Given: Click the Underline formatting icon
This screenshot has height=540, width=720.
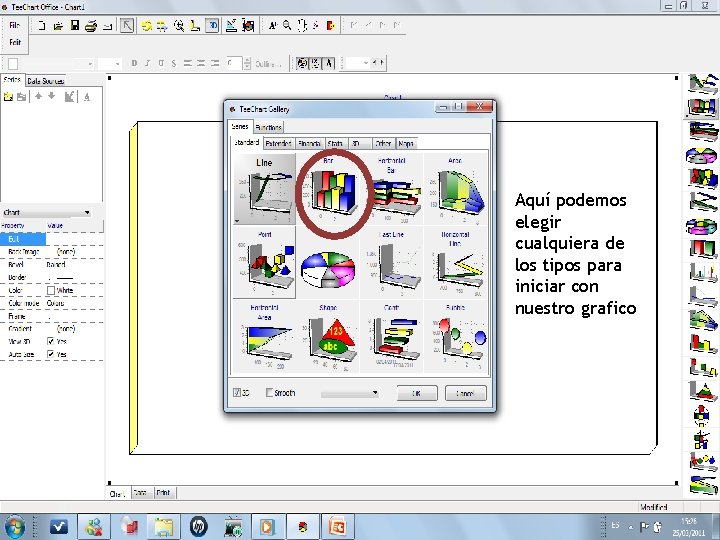Looking at the screenshot, I should click(x=161, y=63).
